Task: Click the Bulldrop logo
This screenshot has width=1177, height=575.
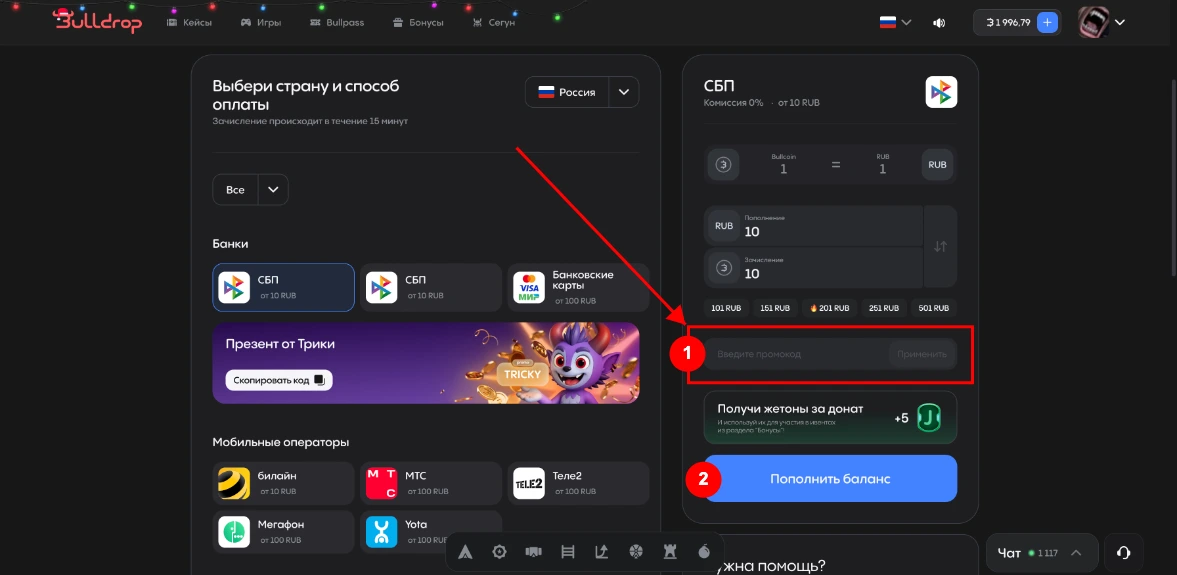Action: point(97,21)
